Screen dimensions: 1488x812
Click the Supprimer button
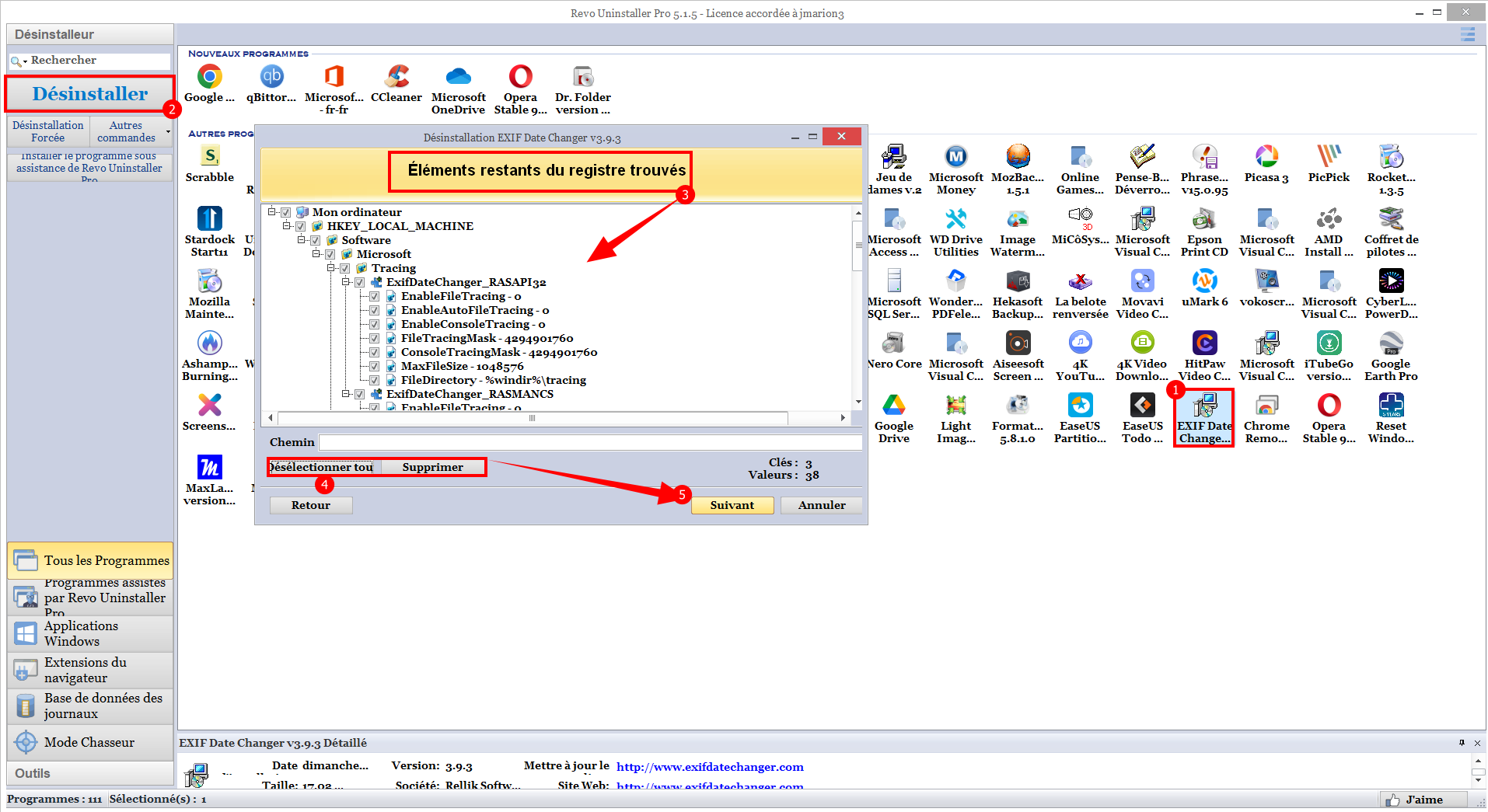[x=432, y=467]
